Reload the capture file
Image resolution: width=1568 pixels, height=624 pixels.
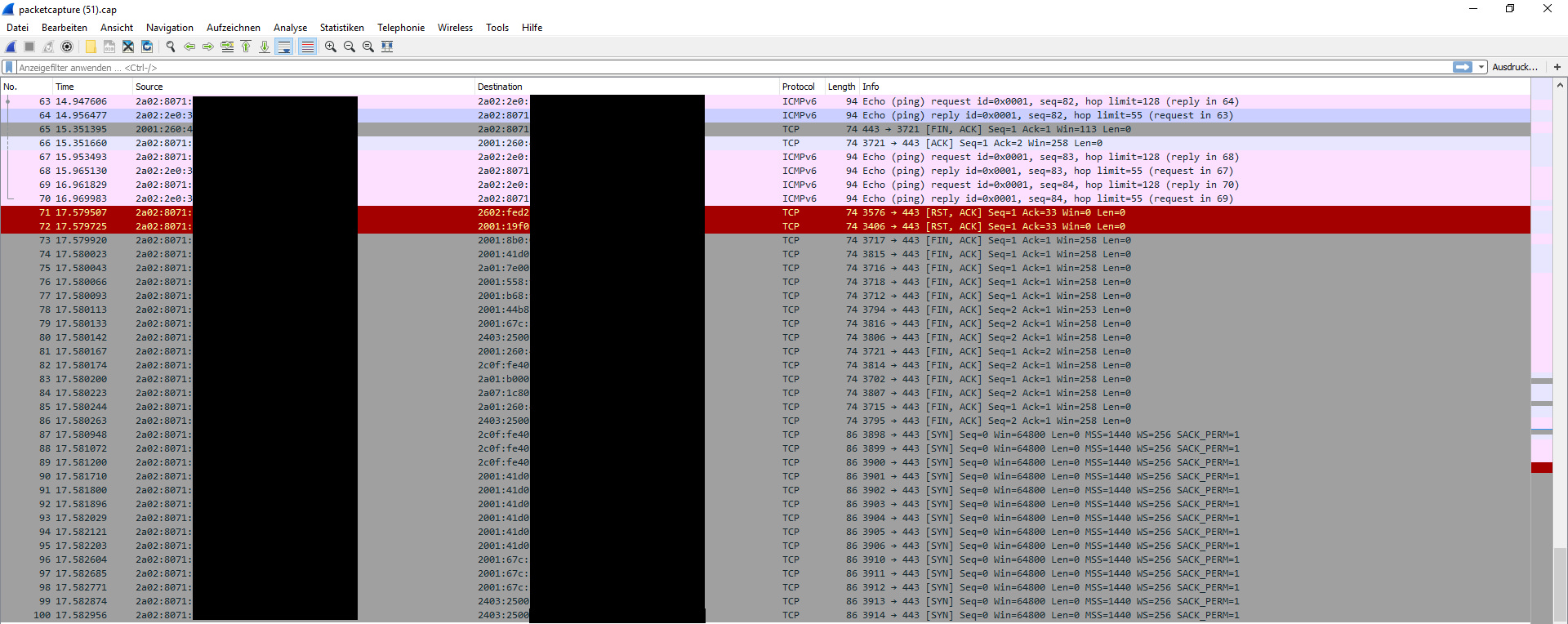coord(147,47)
